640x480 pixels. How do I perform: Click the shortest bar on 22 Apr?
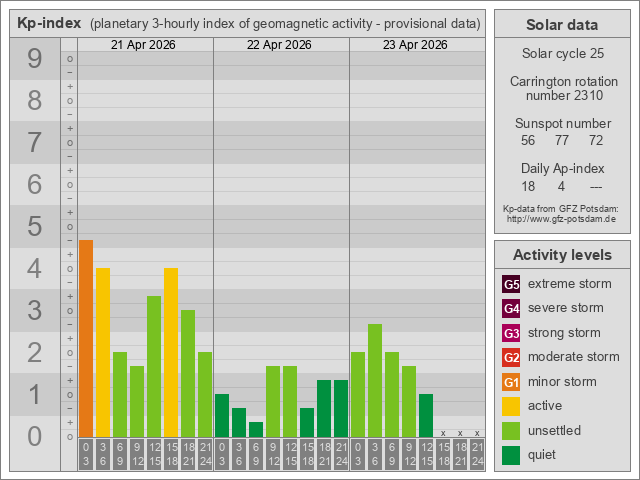pyautogui.click(x=256, y=429)
